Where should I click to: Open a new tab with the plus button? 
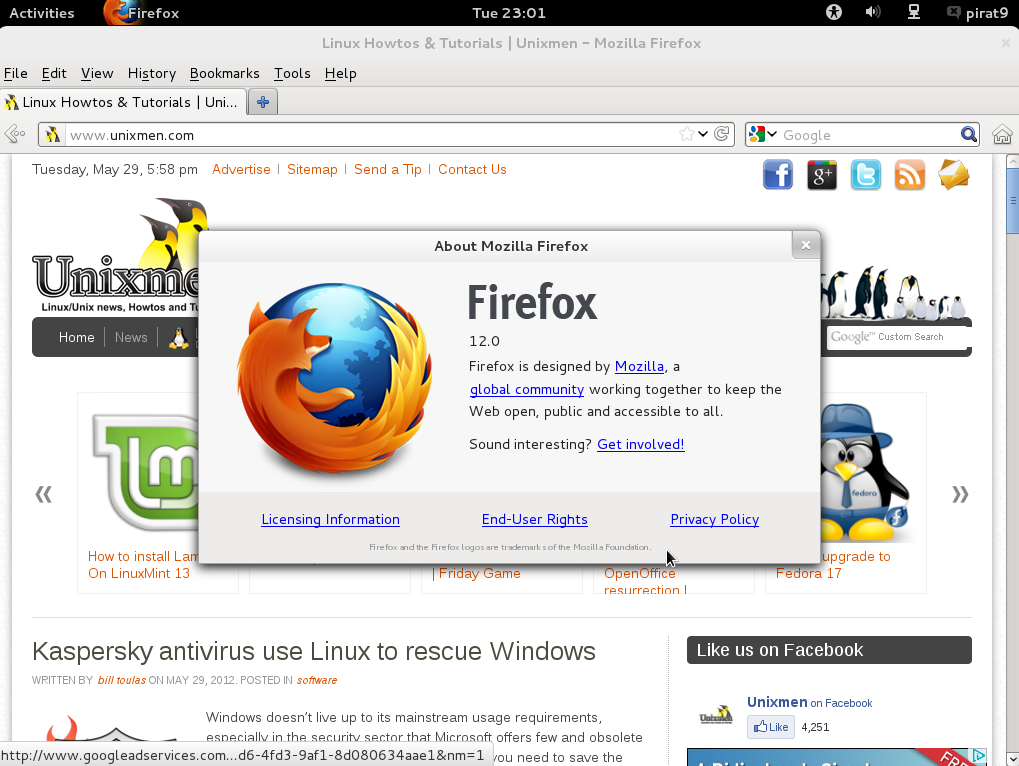(263, 102)
